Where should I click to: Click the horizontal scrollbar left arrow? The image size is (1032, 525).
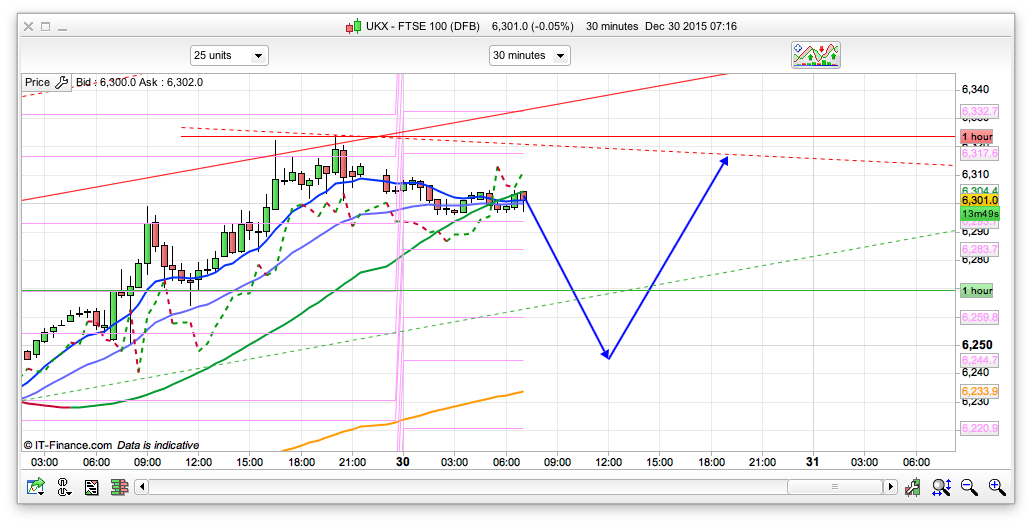(142, 487)
